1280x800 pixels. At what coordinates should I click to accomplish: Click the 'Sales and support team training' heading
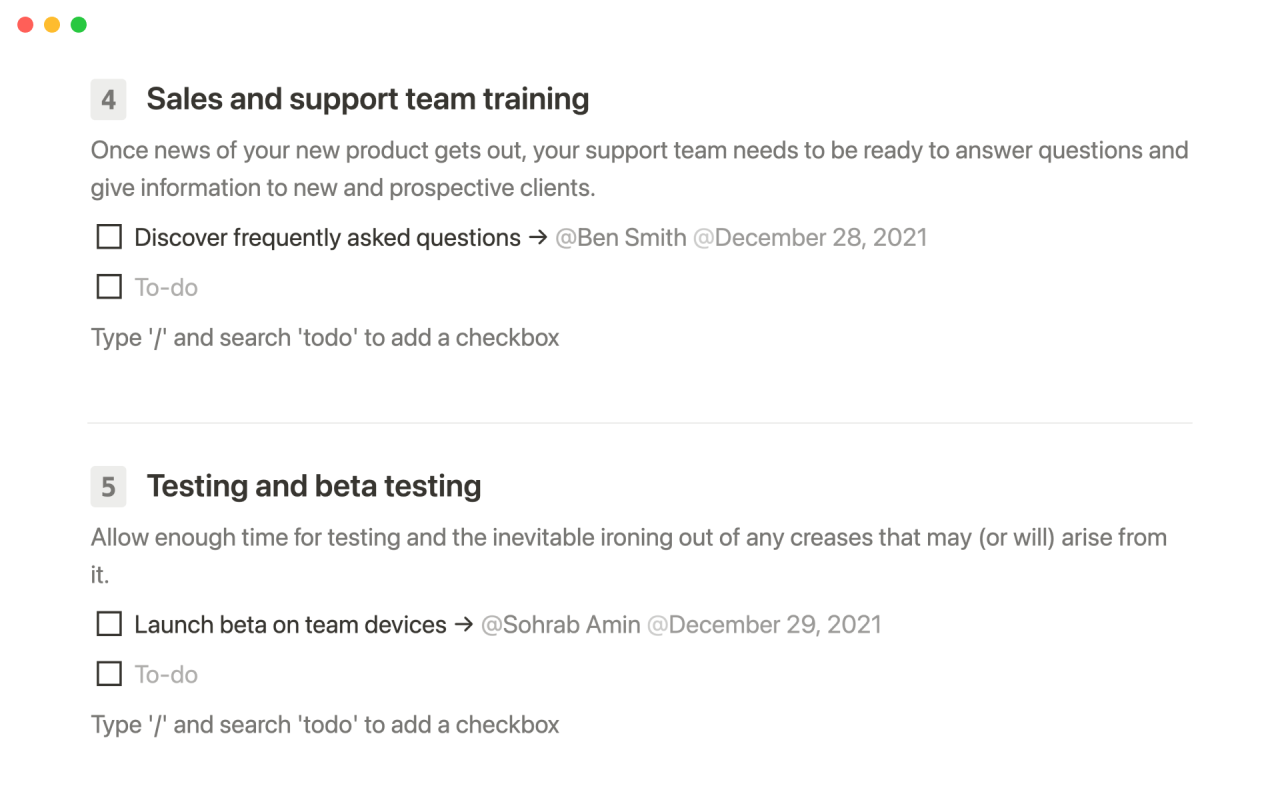pyautogui.click(x=367, y=99)
